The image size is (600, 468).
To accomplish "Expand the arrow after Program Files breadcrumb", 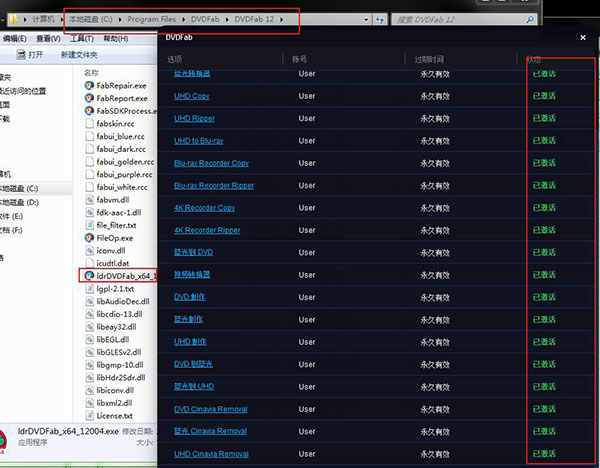I will click(183, 19).
